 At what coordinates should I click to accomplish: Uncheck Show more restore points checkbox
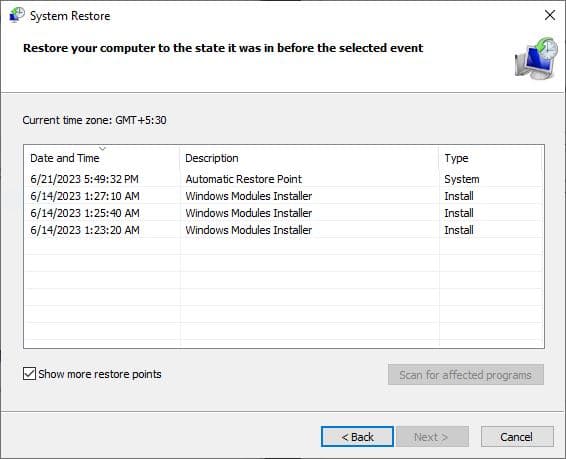tap(29, 374)
